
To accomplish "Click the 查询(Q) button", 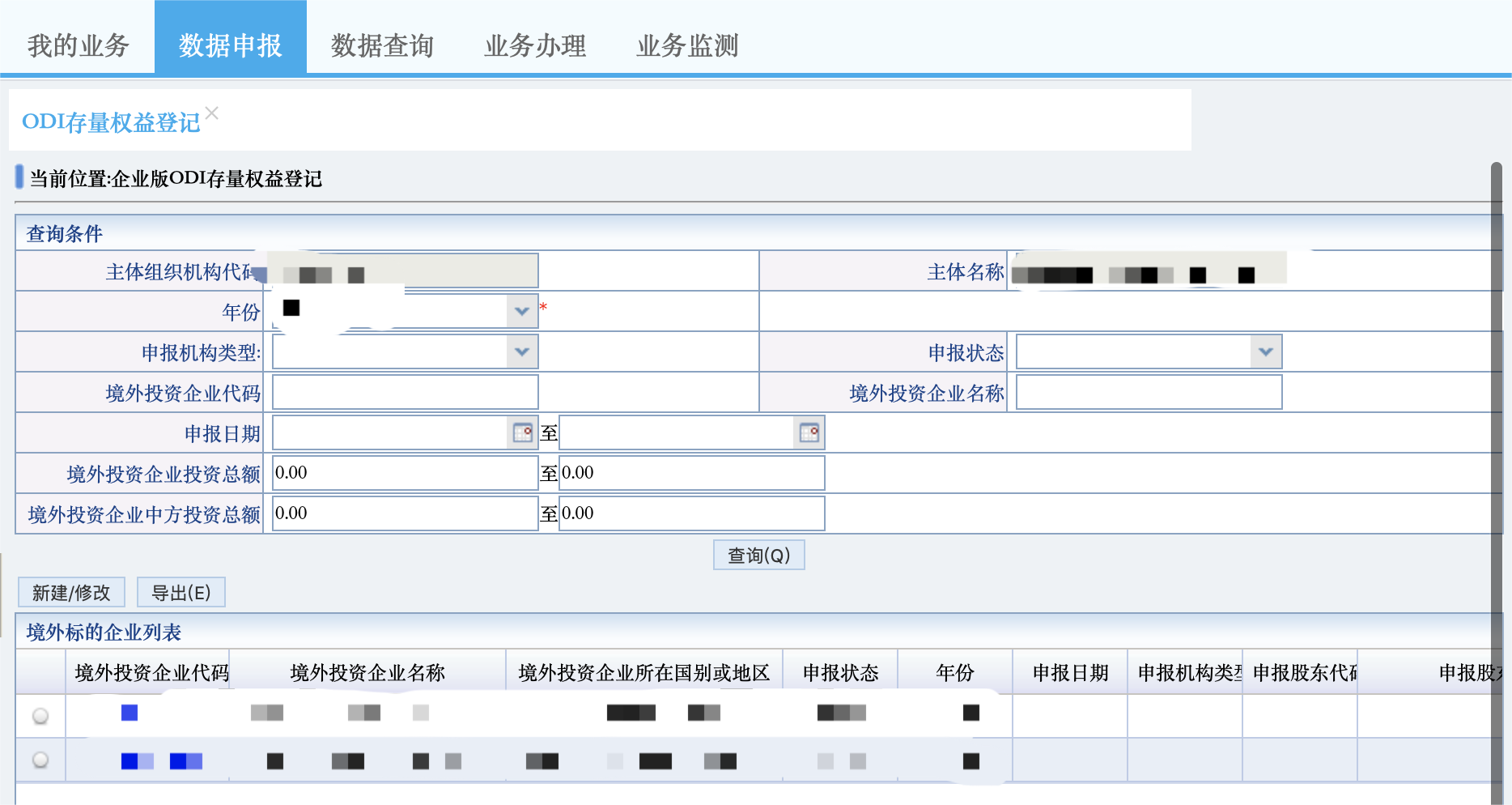I will click(759, 555).
